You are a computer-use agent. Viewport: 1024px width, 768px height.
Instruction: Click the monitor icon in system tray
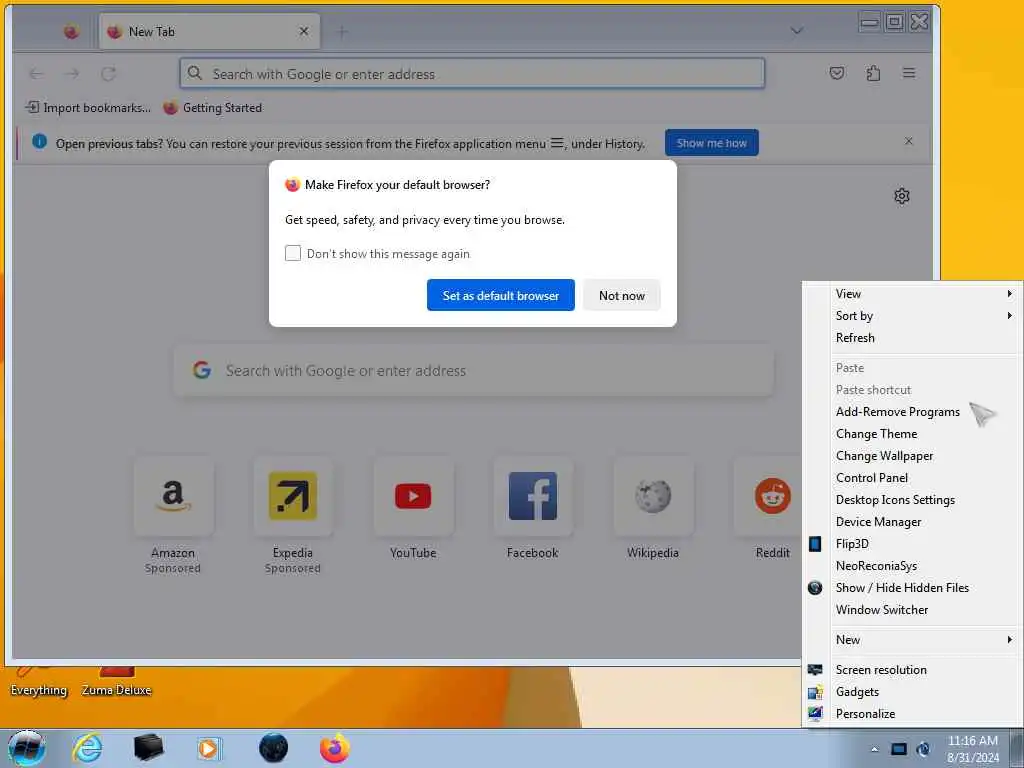click(899, 749)
